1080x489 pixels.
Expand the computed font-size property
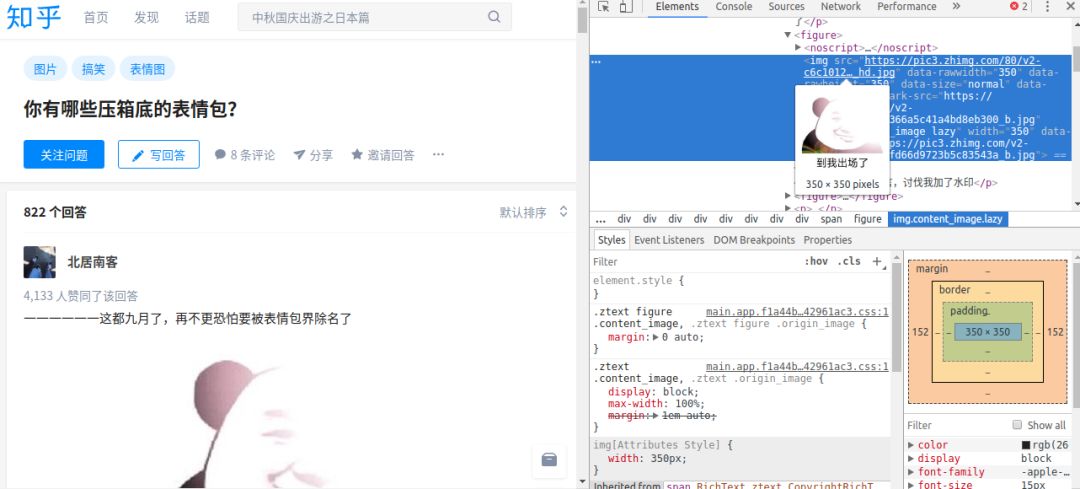click(x=911, y=485)
